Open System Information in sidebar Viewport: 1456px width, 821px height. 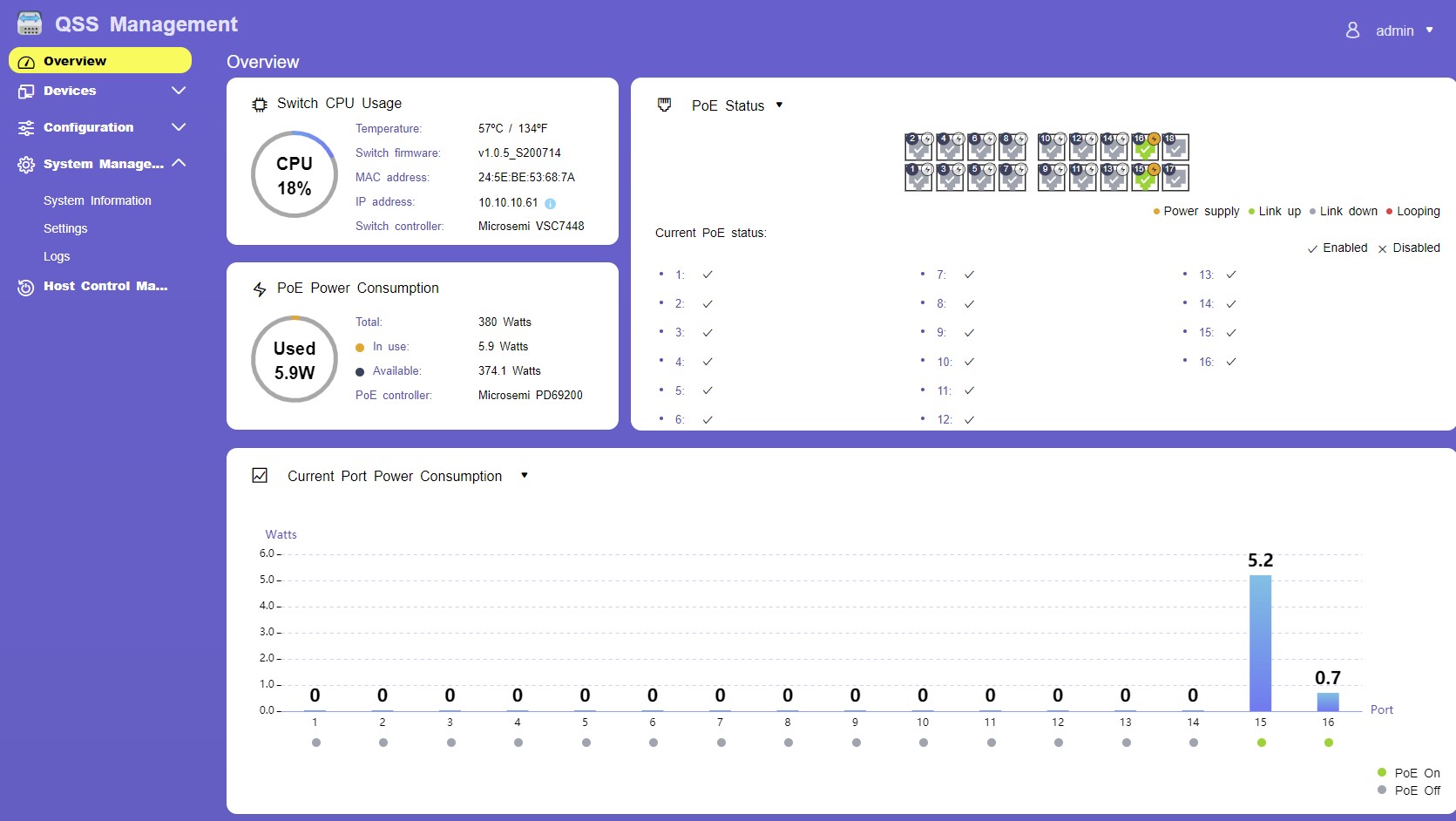[98, 200]
